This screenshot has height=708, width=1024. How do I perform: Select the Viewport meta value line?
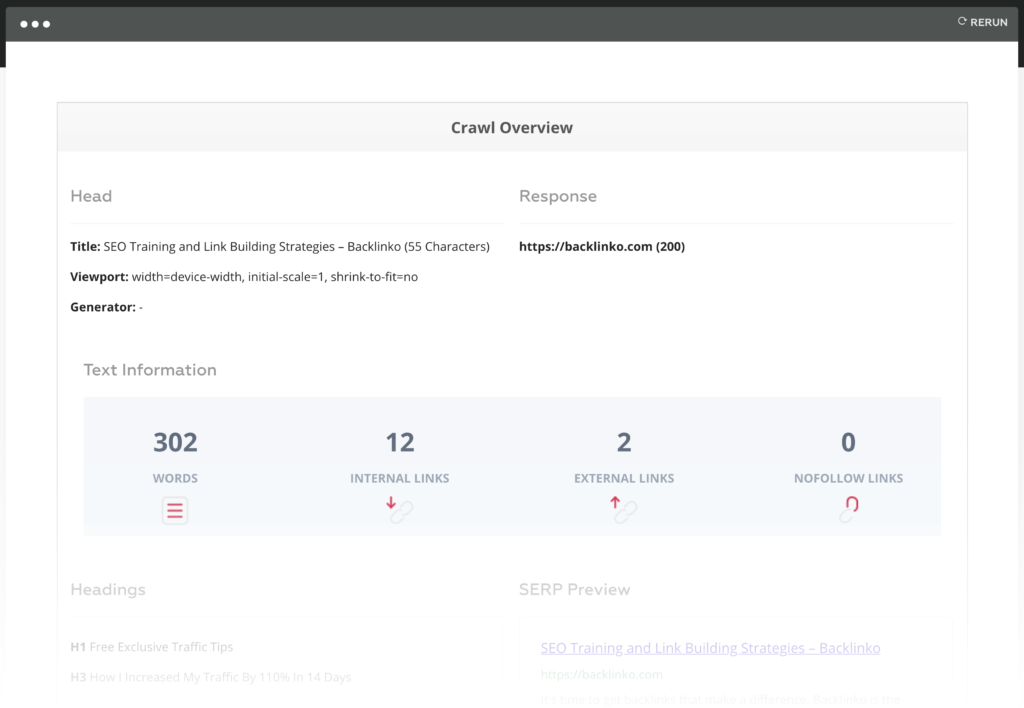click(x=244, y=277)
